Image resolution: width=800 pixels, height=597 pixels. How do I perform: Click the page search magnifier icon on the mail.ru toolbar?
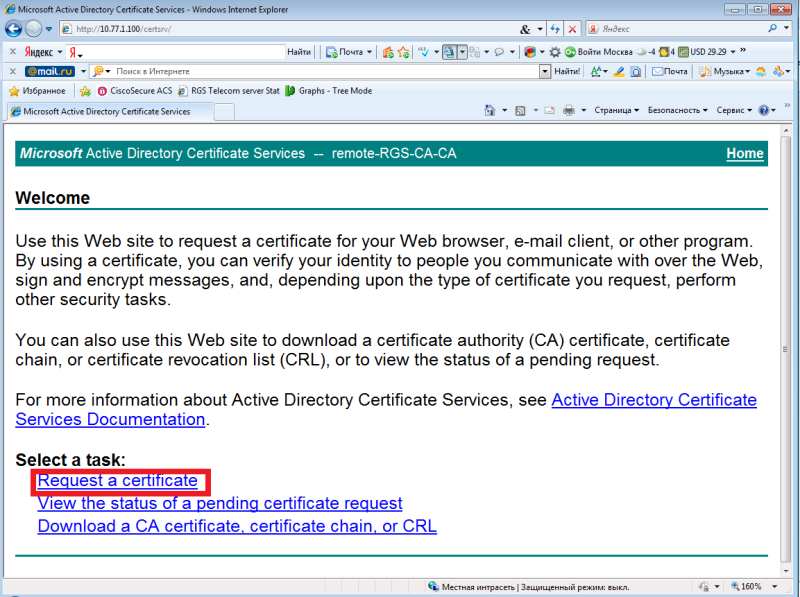(636, 71)
